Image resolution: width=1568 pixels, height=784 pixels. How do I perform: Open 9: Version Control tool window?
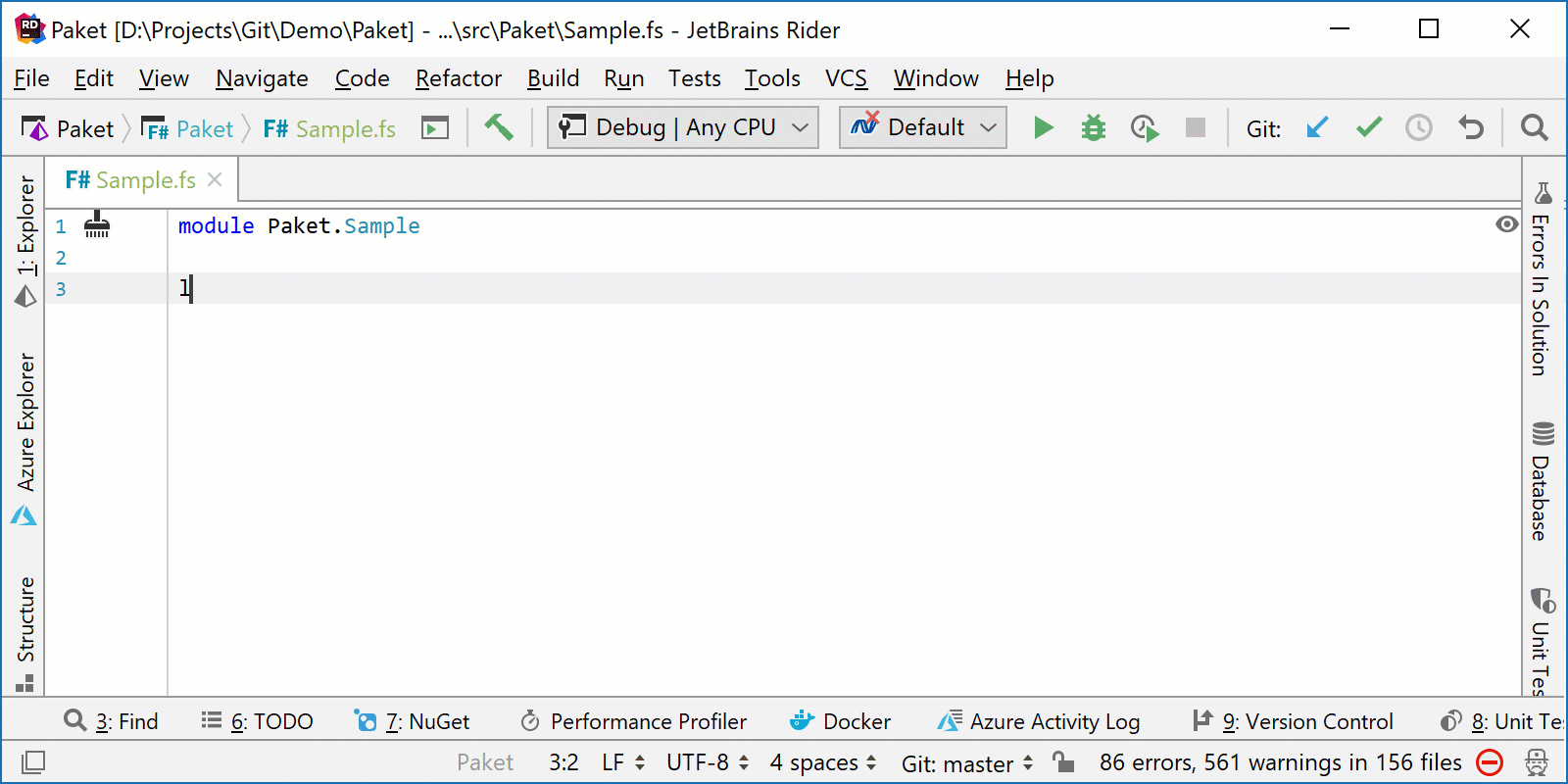1292,721
